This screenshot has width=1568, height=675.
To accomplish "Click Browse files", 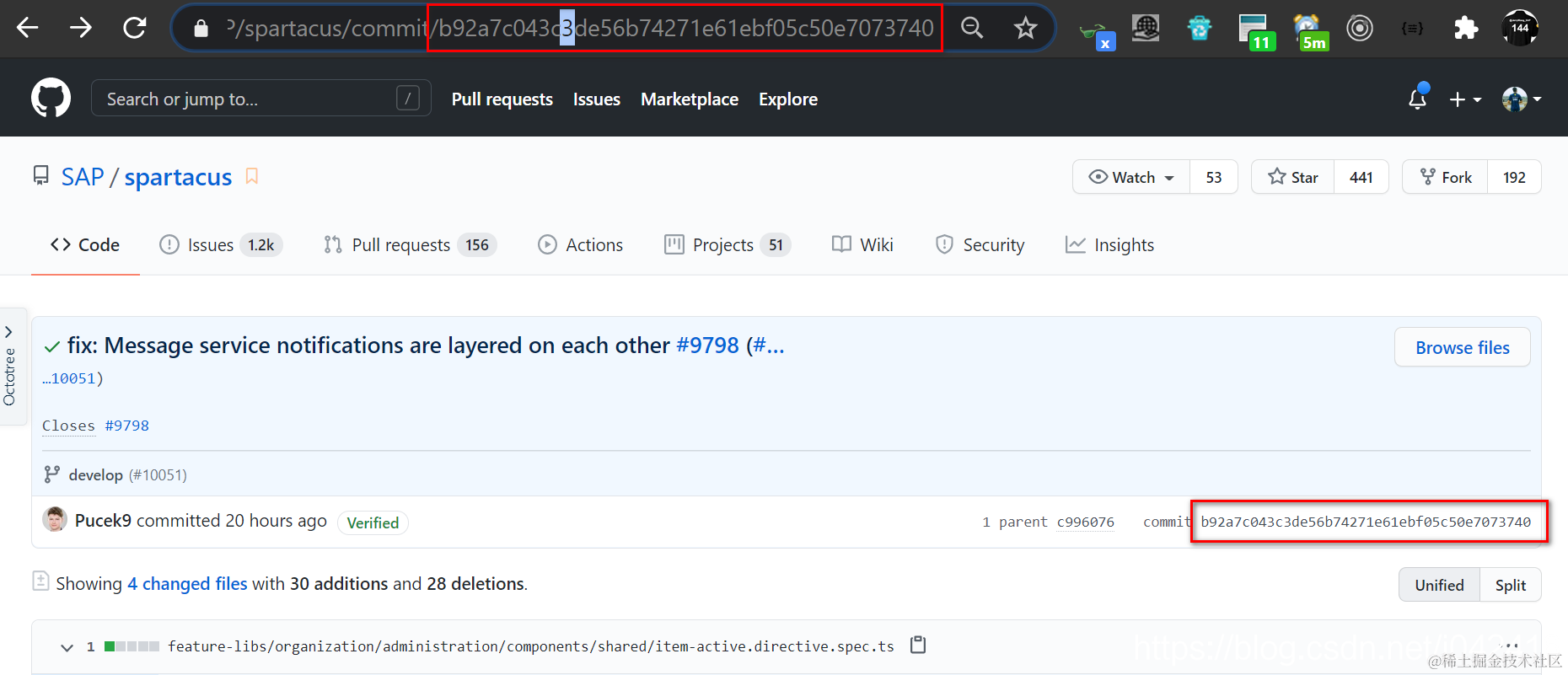I will [1462, 347].
